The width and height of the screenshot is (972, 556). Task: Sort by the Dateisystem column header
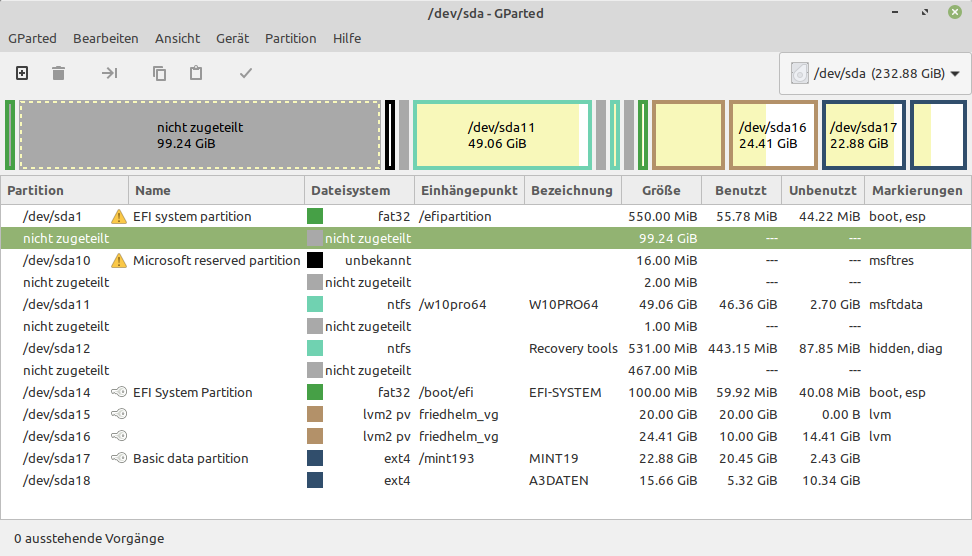pos(360,190)
